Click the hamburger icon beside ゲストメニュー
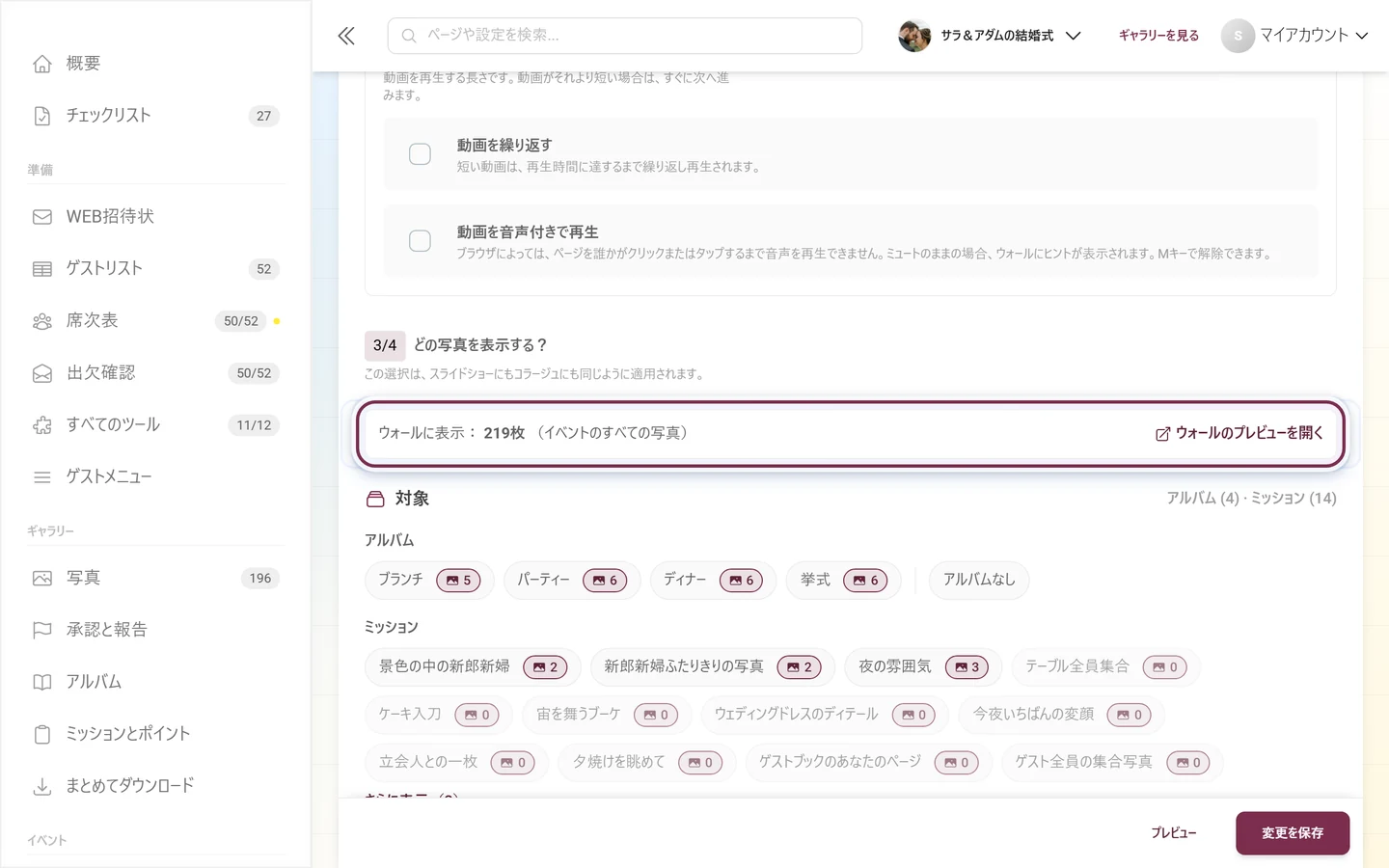The height and width of the screenshot is (868, 1389). [42, 477]
